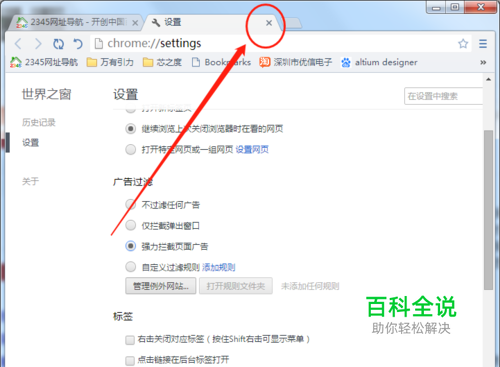Minimize the browser window
Screen dimensions: 500x367
click(x=436, y=7)
